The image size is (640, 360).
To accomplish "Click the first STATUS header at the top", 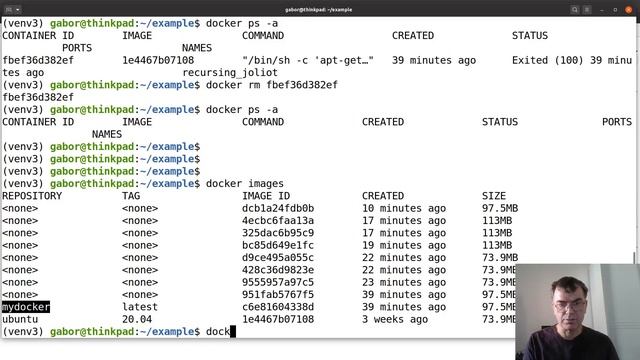I will pyautogui.click(x=530, y=36).
